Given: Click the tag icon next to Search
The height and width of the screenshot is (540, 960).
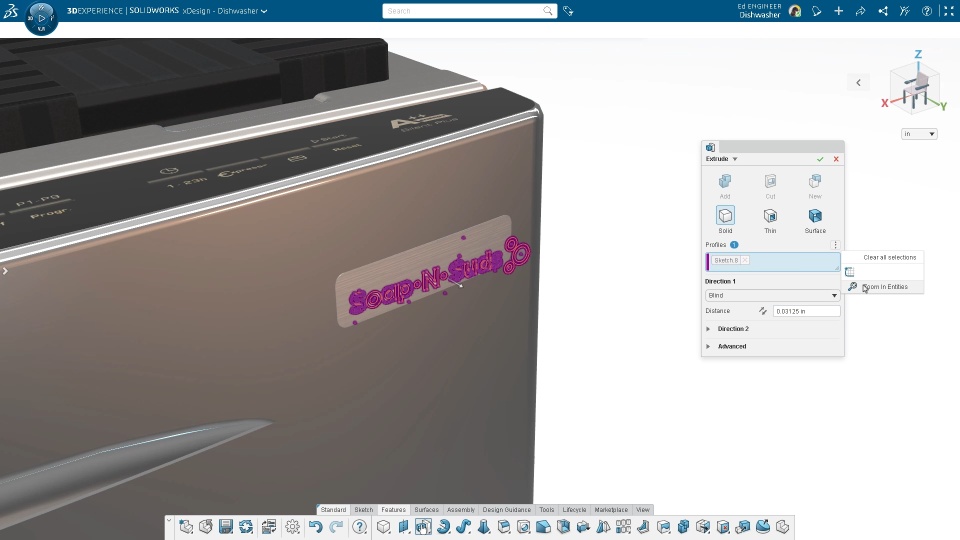Looking at the screenshot, I should pos(568,11).
